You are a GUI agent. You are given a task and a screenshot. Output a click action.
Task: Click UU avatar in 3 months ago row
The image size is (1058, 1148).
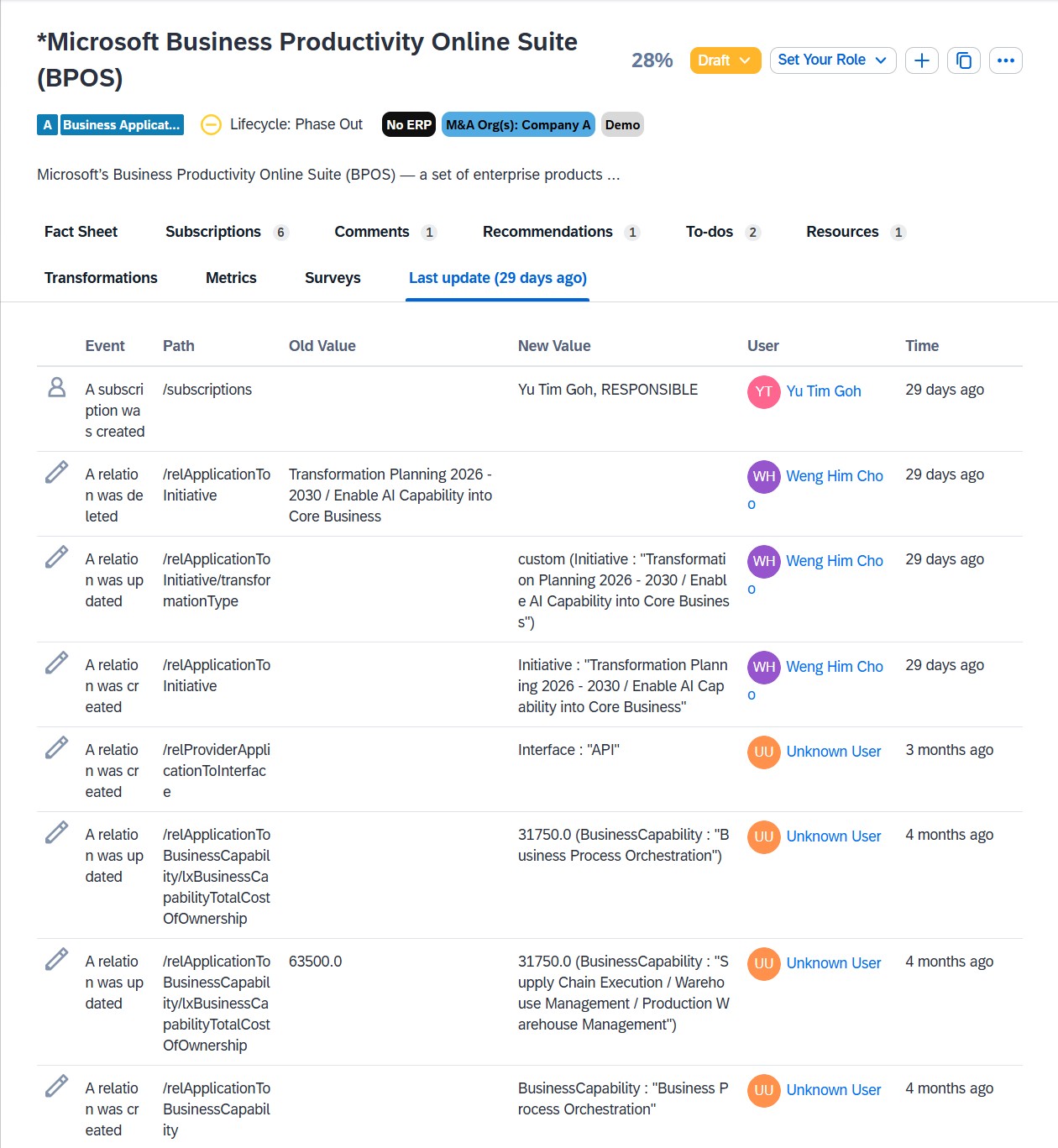(764, 752)
